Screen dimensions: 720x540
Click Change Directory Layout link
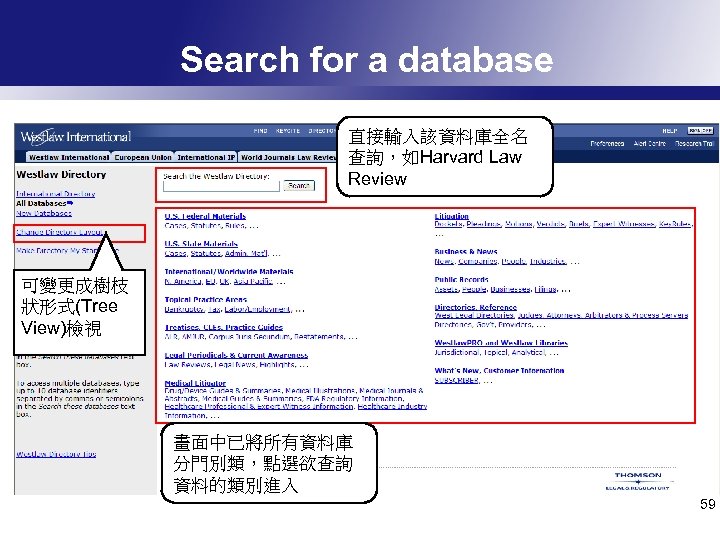point(61,232)
